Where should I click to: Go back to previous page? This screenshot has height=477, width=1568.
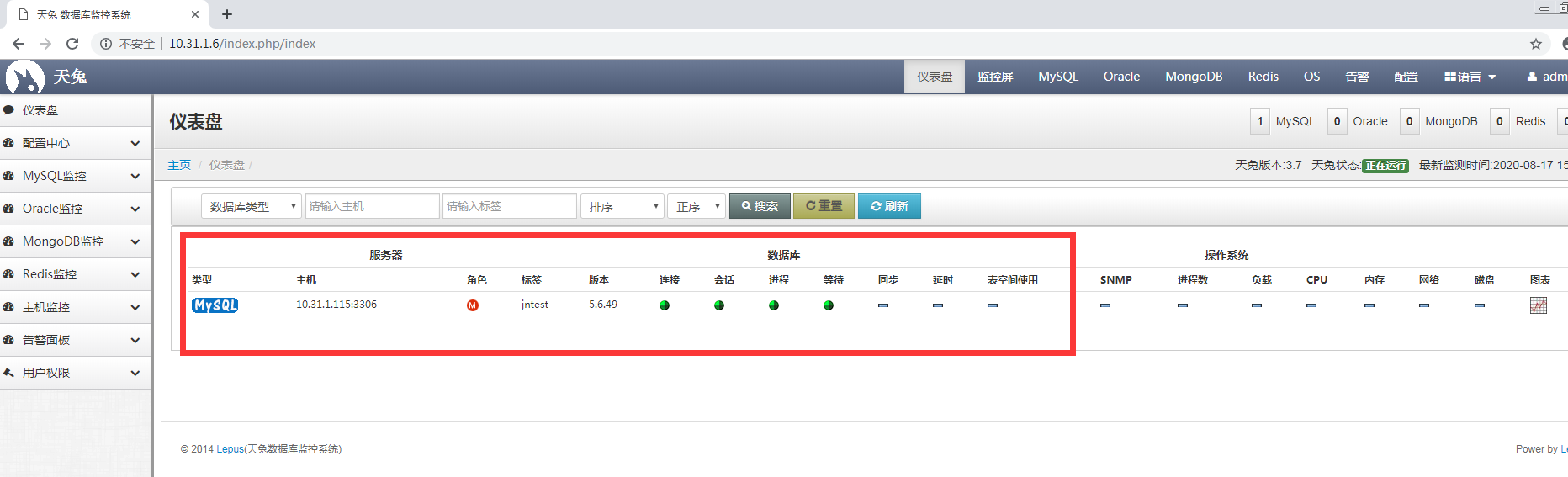click(x=18, y=44)
